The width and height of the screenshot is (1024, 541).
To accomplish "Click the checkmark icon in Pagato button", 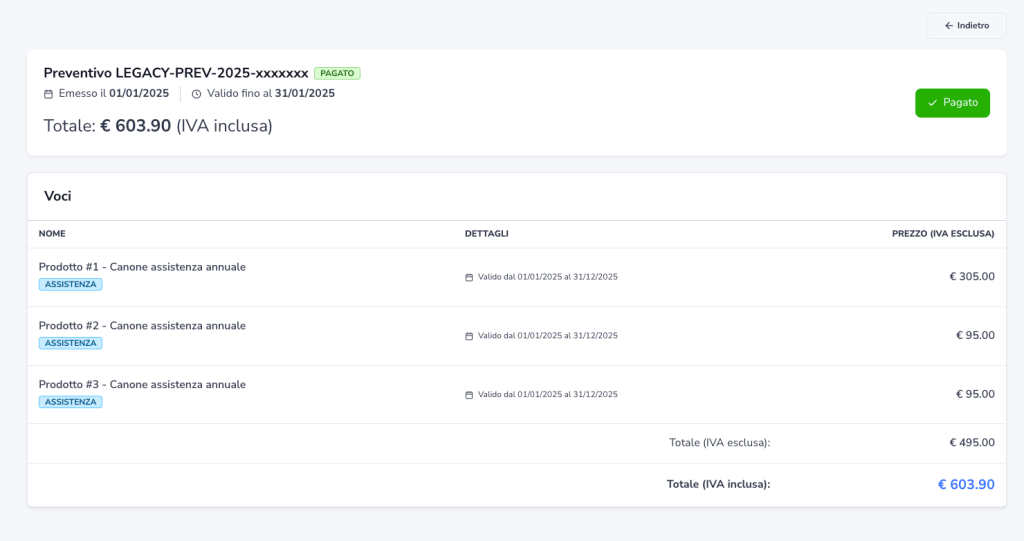I will [x=932, y=103].
